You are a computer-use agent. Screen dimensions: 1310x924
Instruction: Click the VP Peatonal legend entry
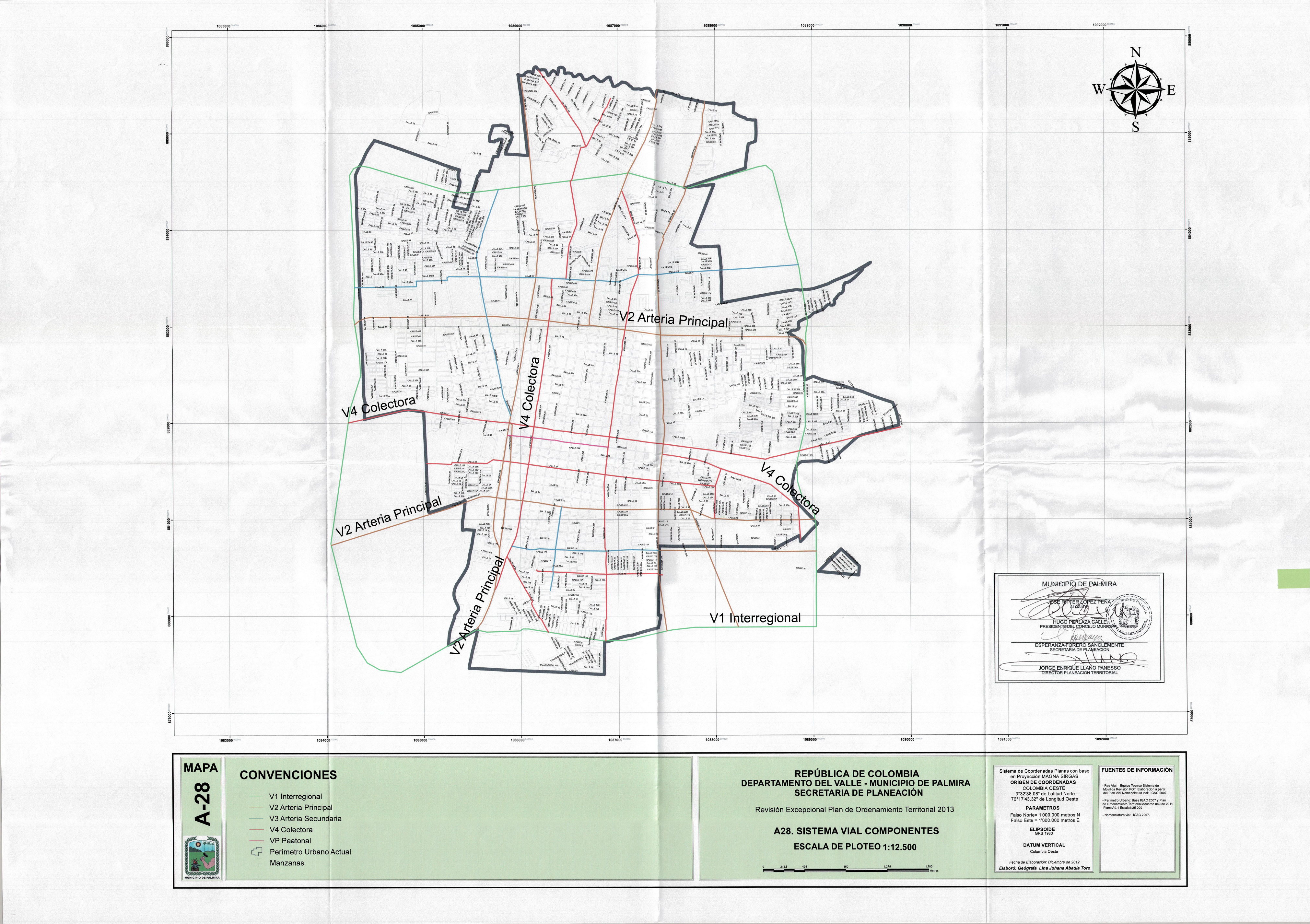tap(290, 841)
